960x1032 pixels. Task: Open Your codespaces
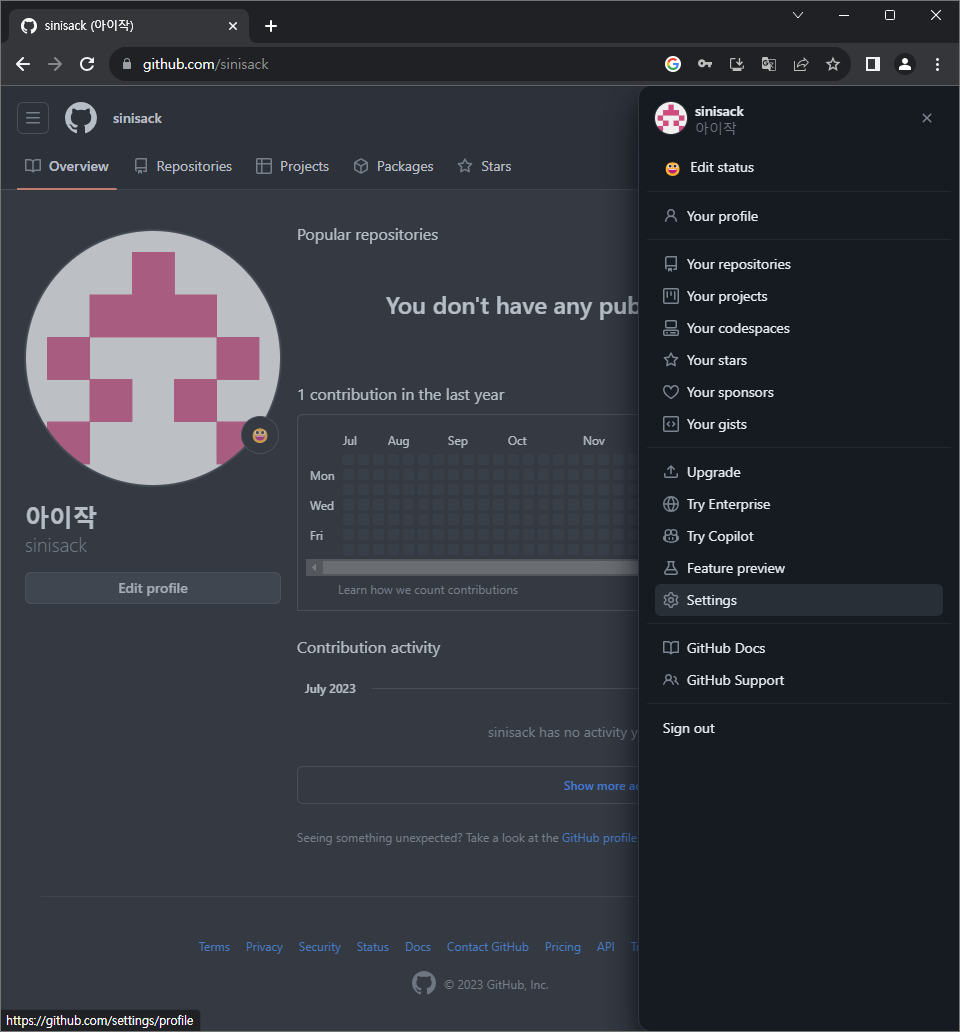(x=799, y=328)
